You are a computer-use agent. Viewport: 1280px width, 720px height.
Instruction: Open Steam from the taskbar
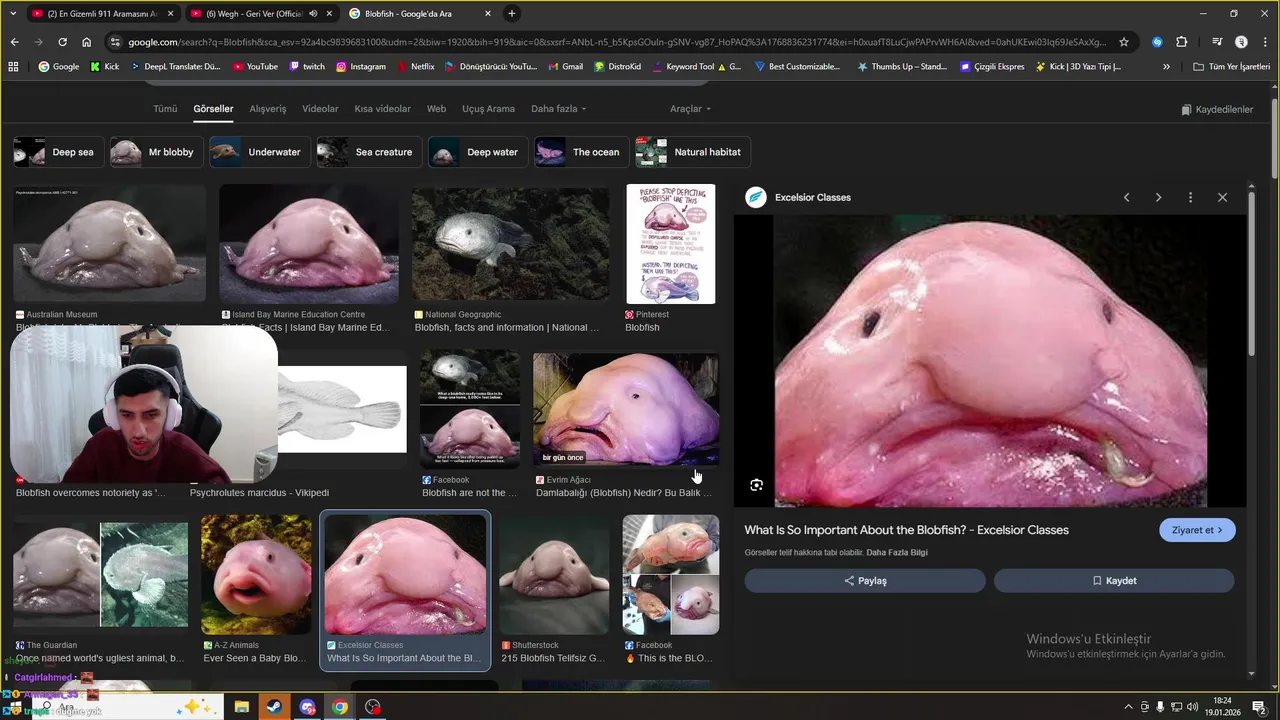point(274,707)
